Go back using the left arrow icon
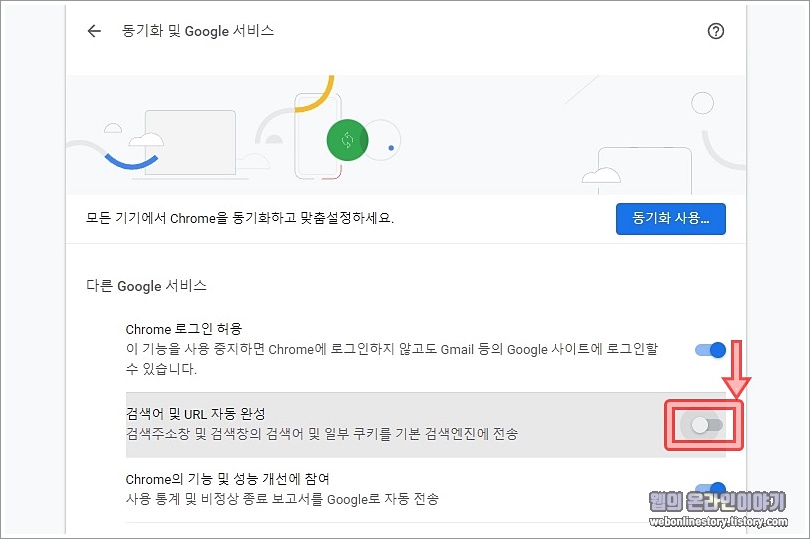Viewport: 810px width, 539px height. [x=94, y=31]
